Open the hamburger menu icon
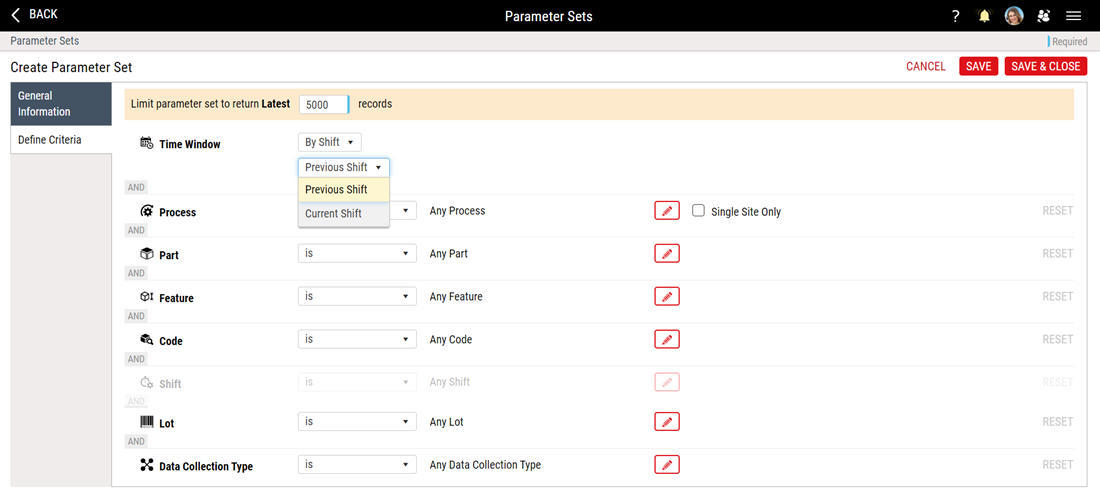 [x=1073, y=16]
